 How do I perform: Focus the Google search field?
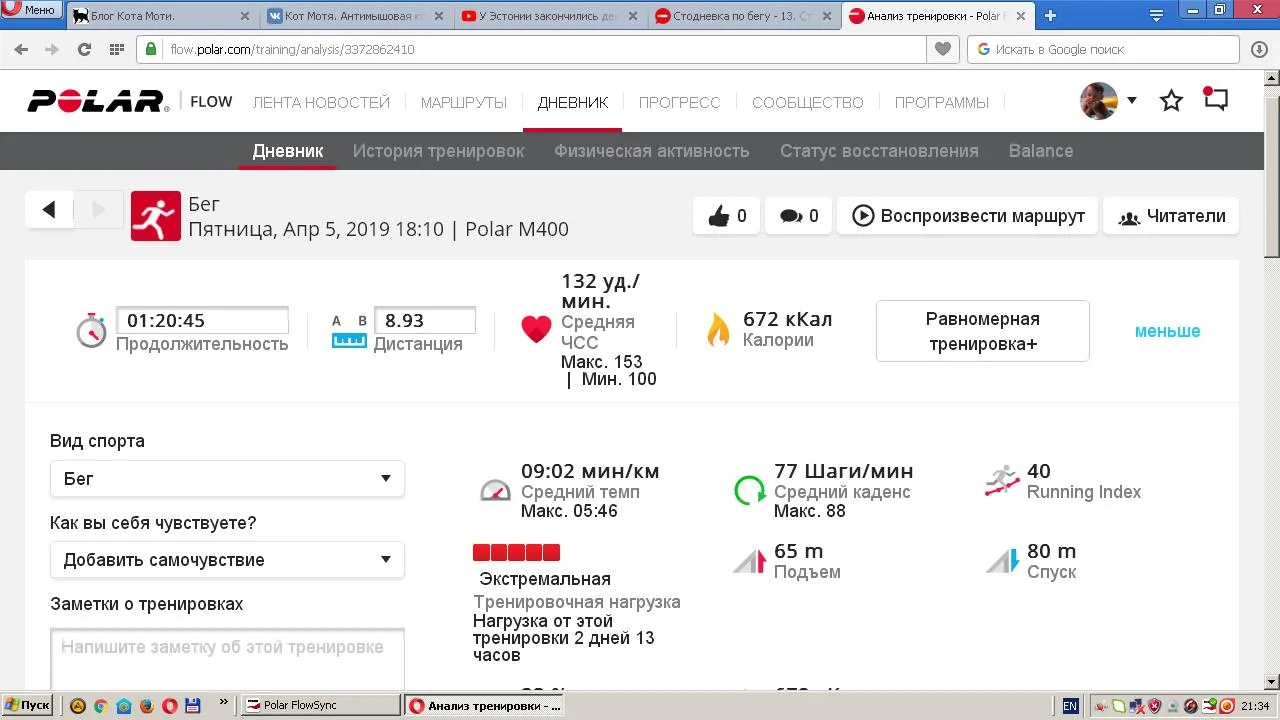1104,49
